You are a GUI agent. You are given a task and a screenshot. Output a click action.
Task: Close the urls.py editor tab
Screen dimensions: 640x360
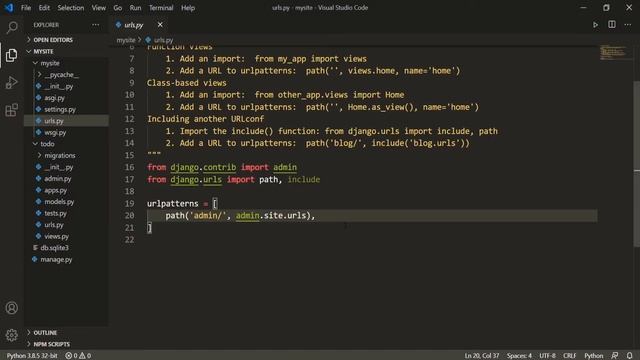click(160, 25)
